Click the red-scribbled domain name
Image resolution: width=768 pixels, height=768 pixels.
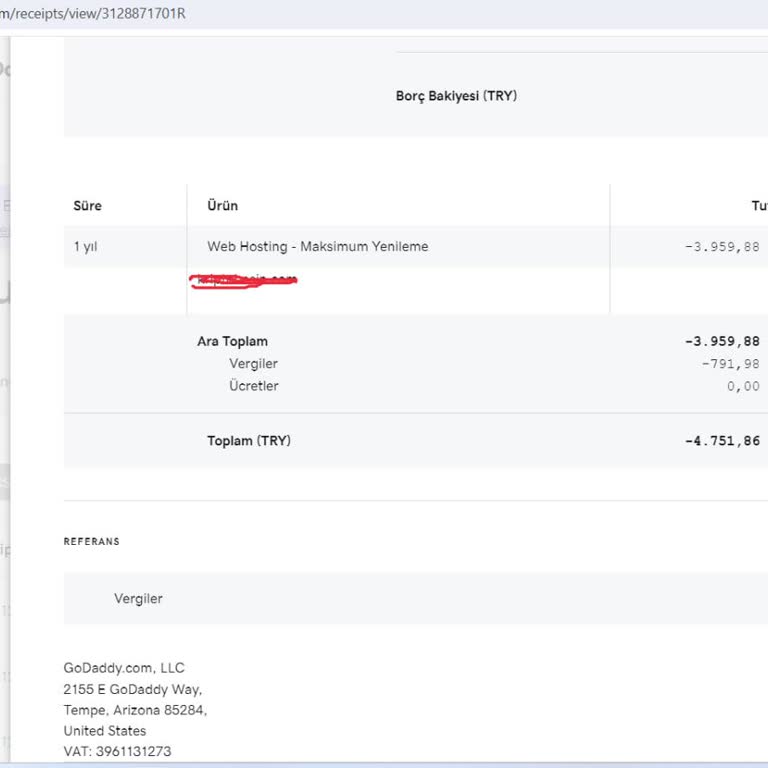(x=243, y=281)
